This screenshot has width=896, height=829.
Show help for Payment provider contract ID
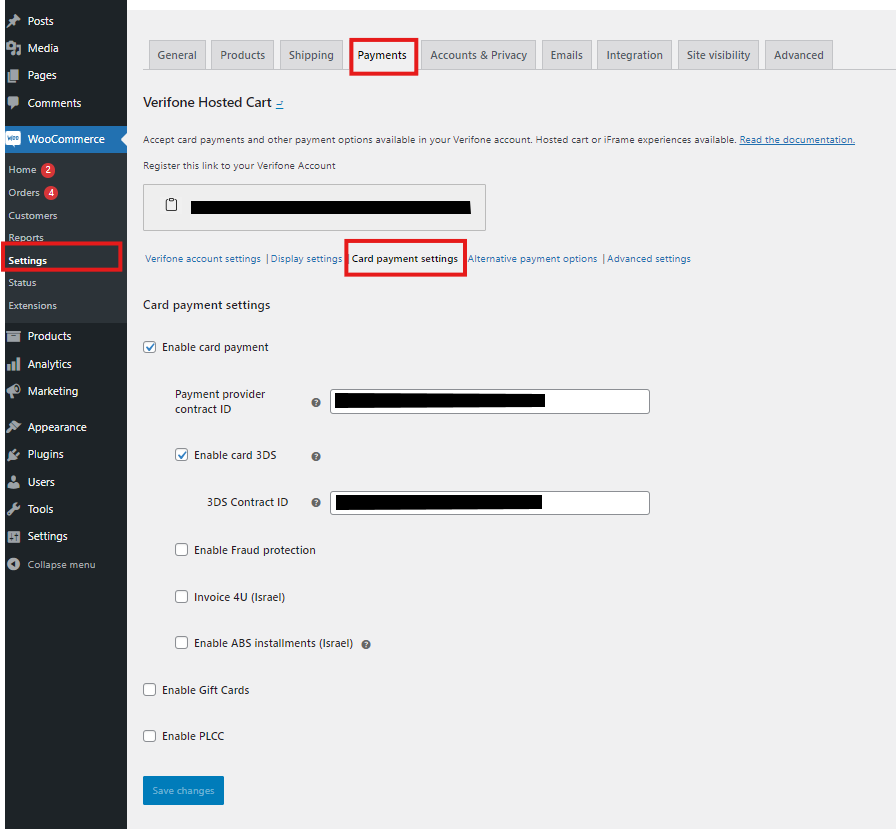pyautogui.click(x=316, y=403)
